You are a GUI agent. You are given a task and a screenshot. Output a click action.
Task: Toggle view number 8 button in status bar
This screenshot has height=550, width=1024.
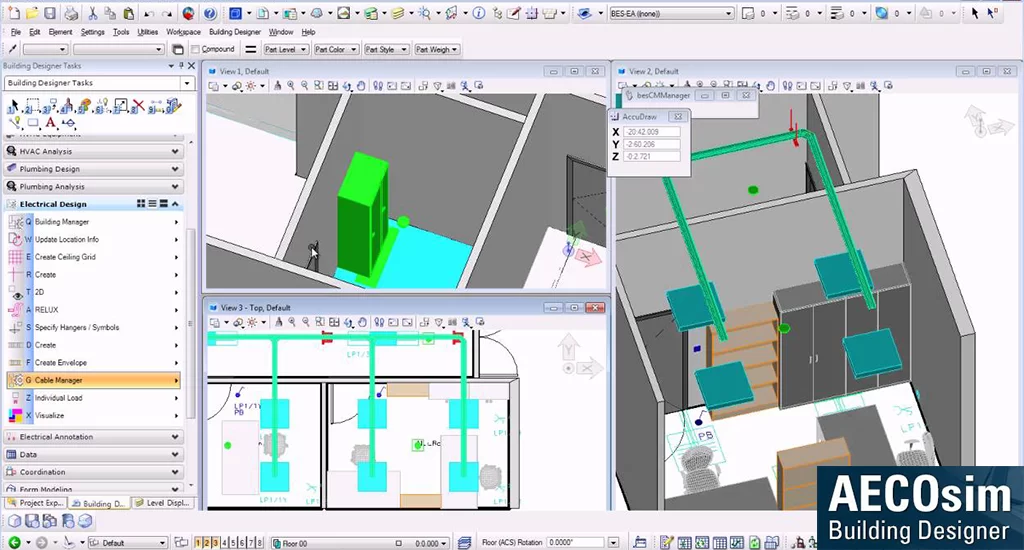(x=260, y=542)
